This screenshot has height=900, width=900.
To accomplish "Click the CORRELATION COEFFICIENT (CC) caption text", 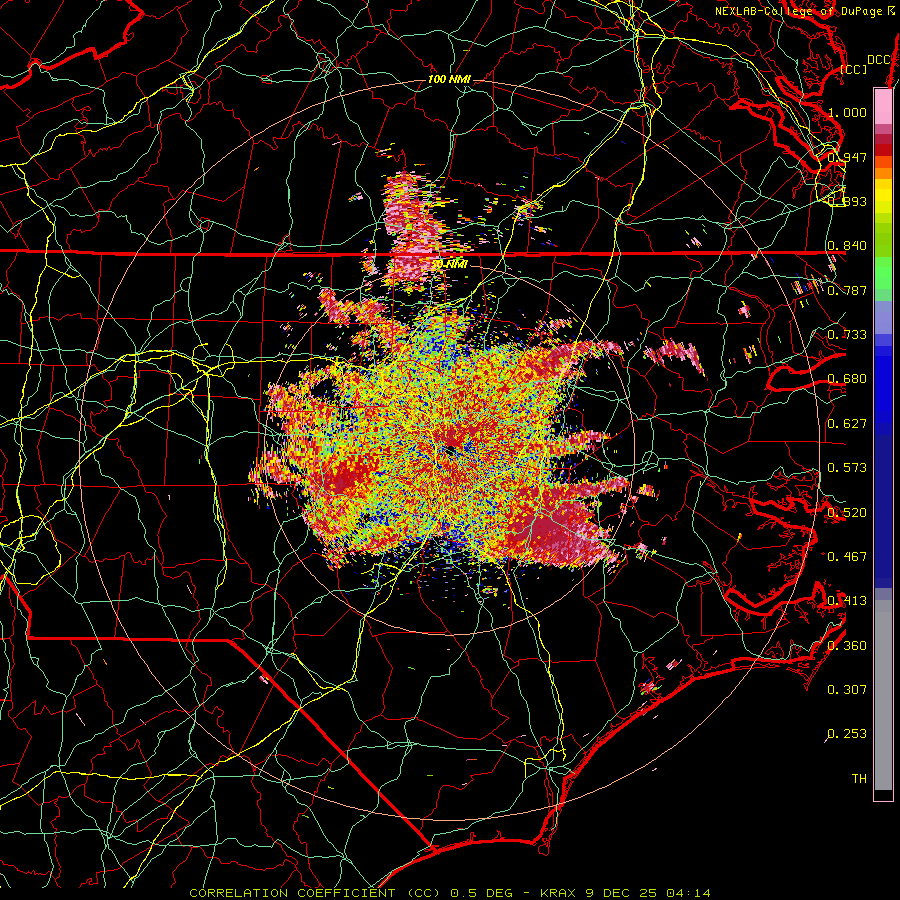I will pos(315,893).
